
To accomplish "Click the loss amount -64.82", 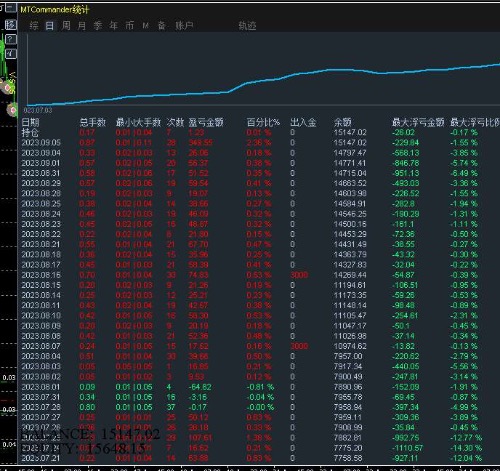I will [x=200, y=387].
